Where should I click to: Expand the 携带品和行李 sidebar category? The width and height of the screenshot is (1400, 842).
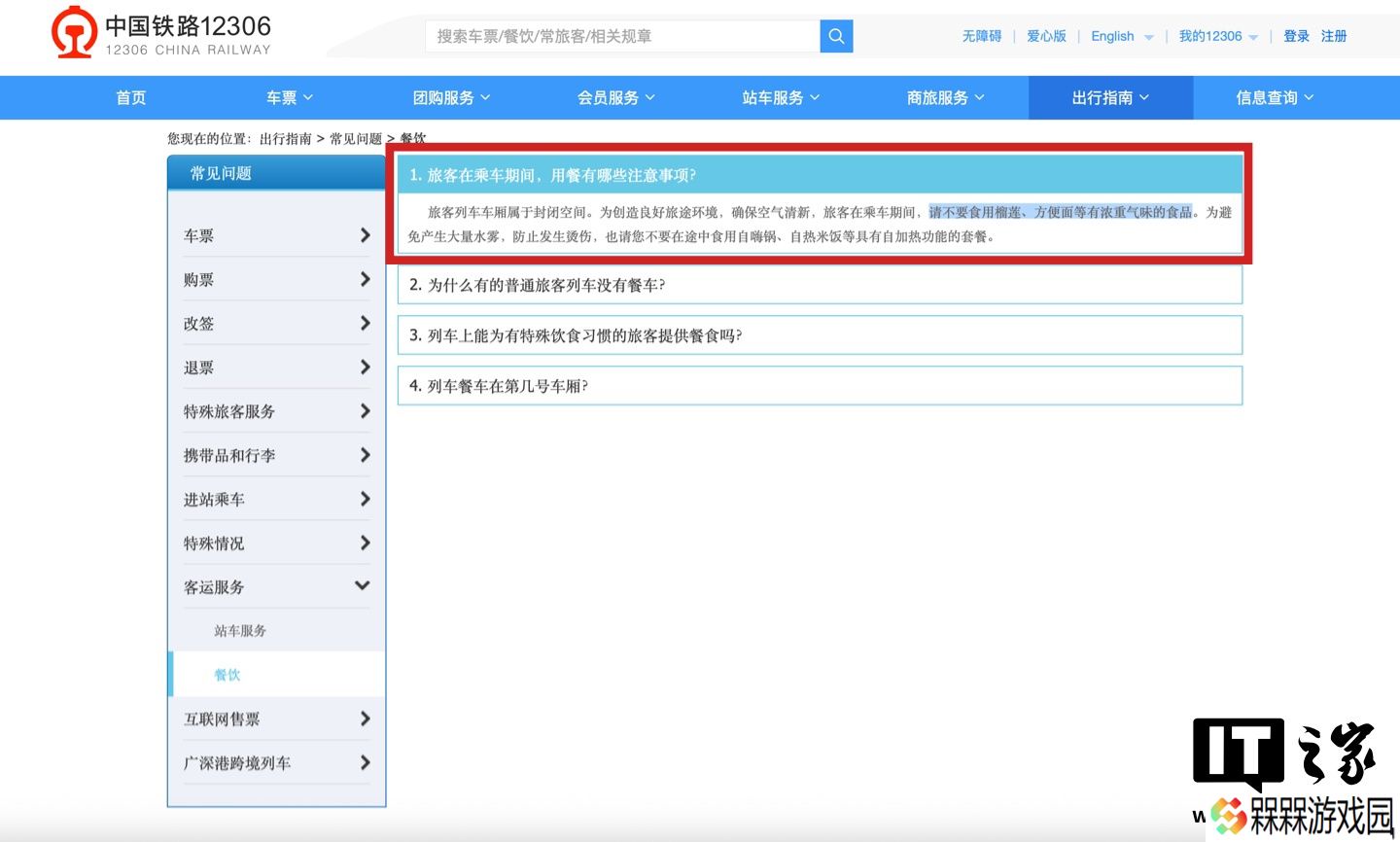pos(277,455)
